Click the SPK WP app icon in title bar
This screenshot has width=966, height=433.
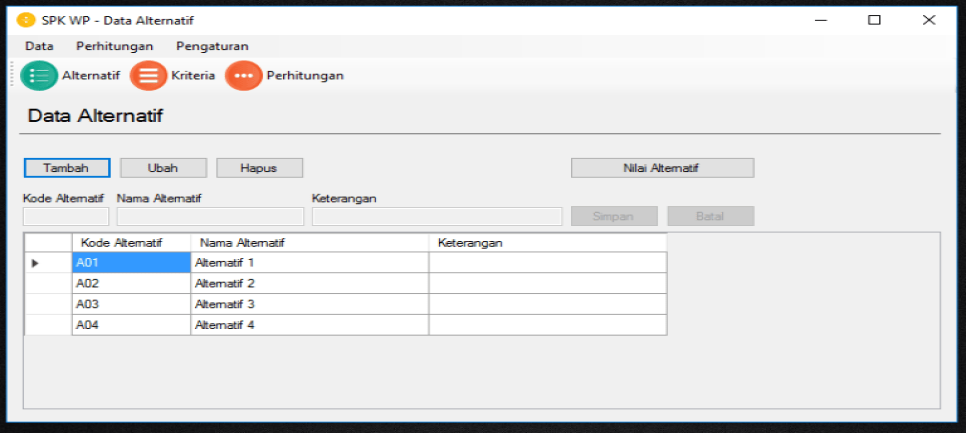26,20
